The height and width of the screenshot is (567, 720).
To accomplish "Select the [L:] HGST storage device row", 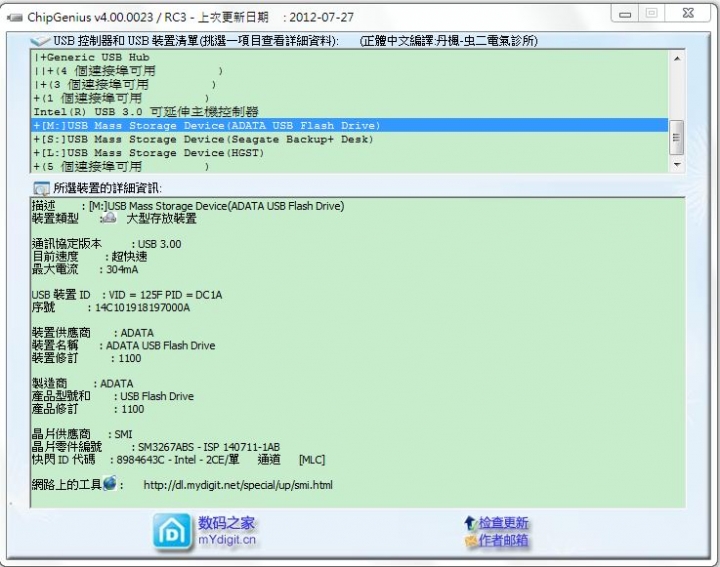I will tap(350, 153).
